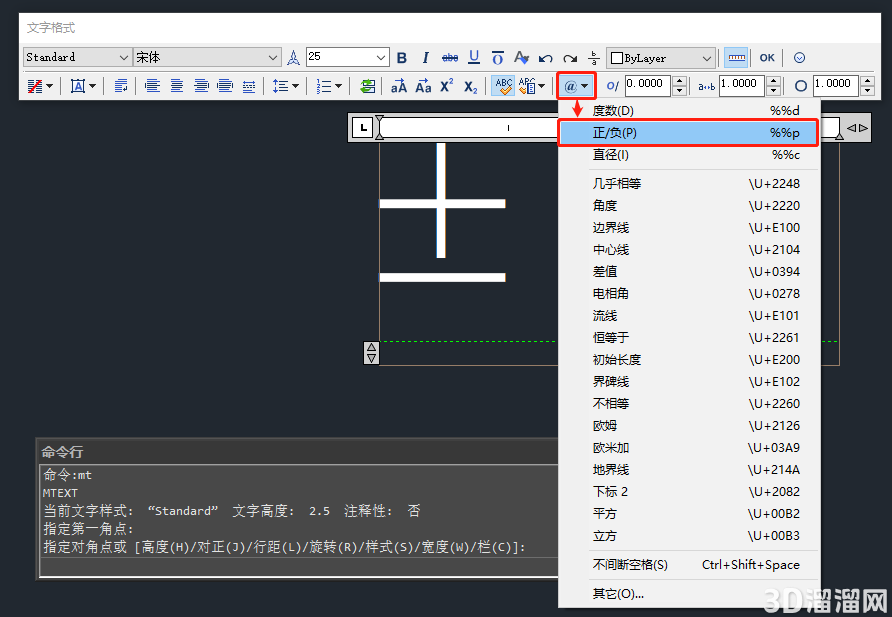Image resolution: width=892 pixels, height=617 pixels.
Task: Insert 中心线 symbol
Action: (689, 250)
